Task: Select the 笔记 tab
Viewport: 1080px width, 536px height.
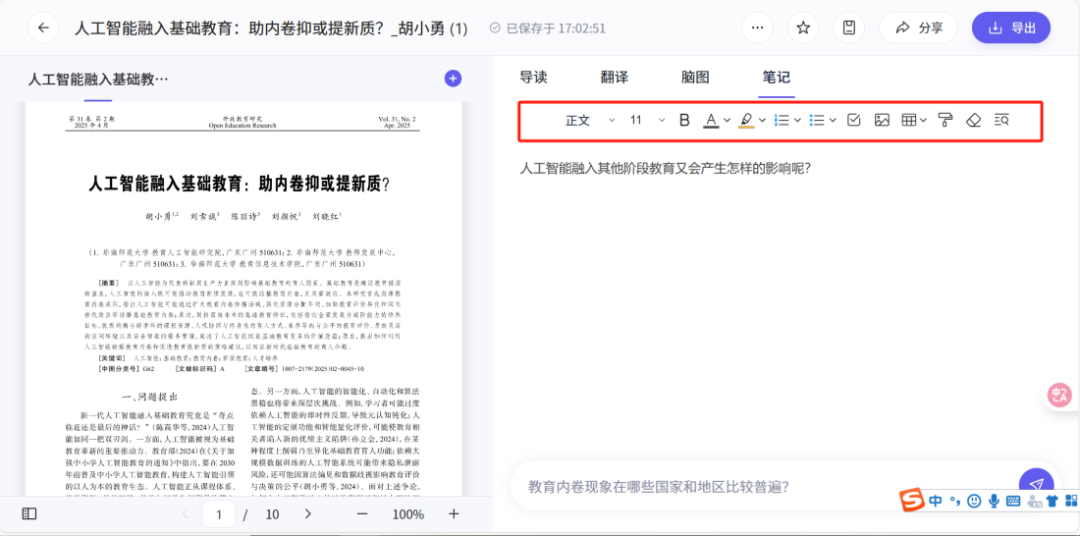Action: 776,77
